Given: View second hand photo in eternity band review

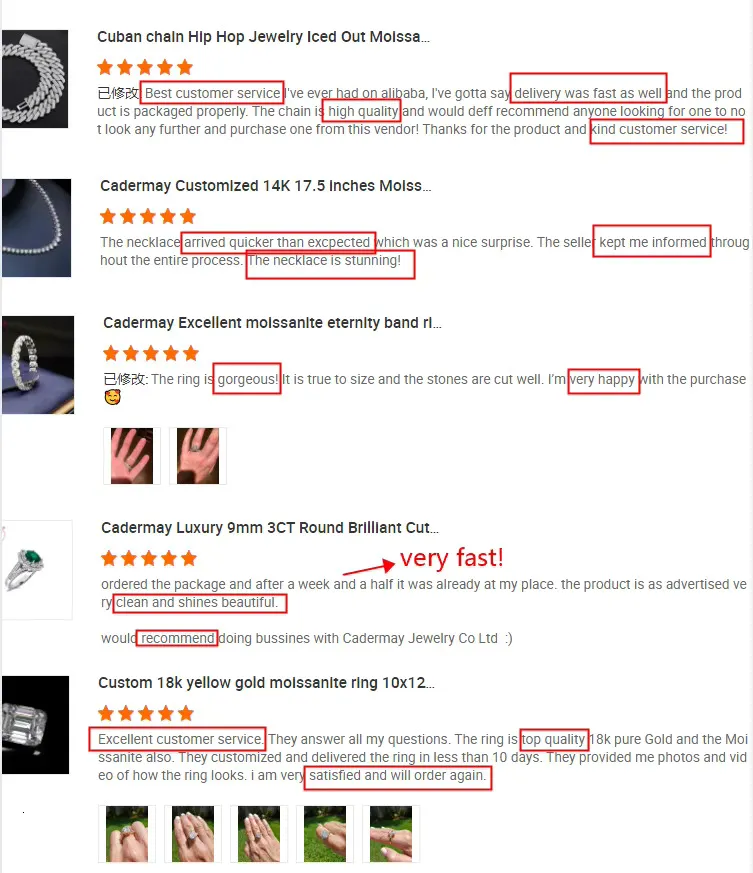Looking at the screenshot, I should [x=198, y=456].
